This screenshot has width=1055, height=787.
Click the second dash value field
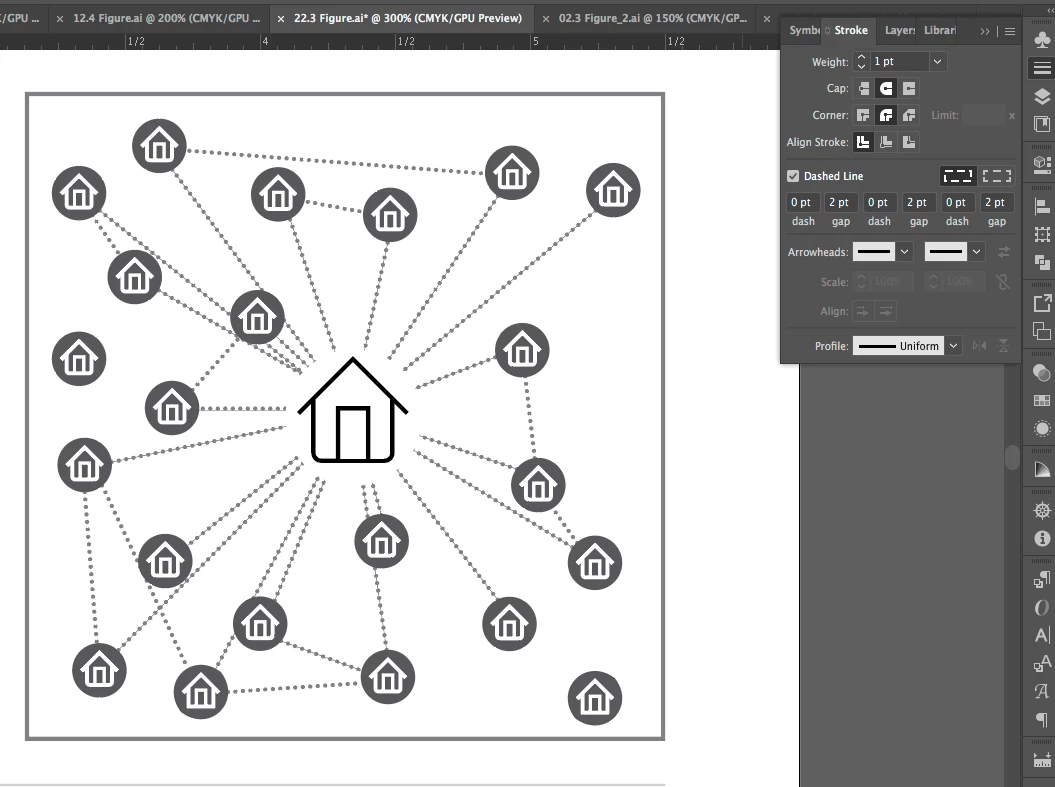[x=879, y=202]
